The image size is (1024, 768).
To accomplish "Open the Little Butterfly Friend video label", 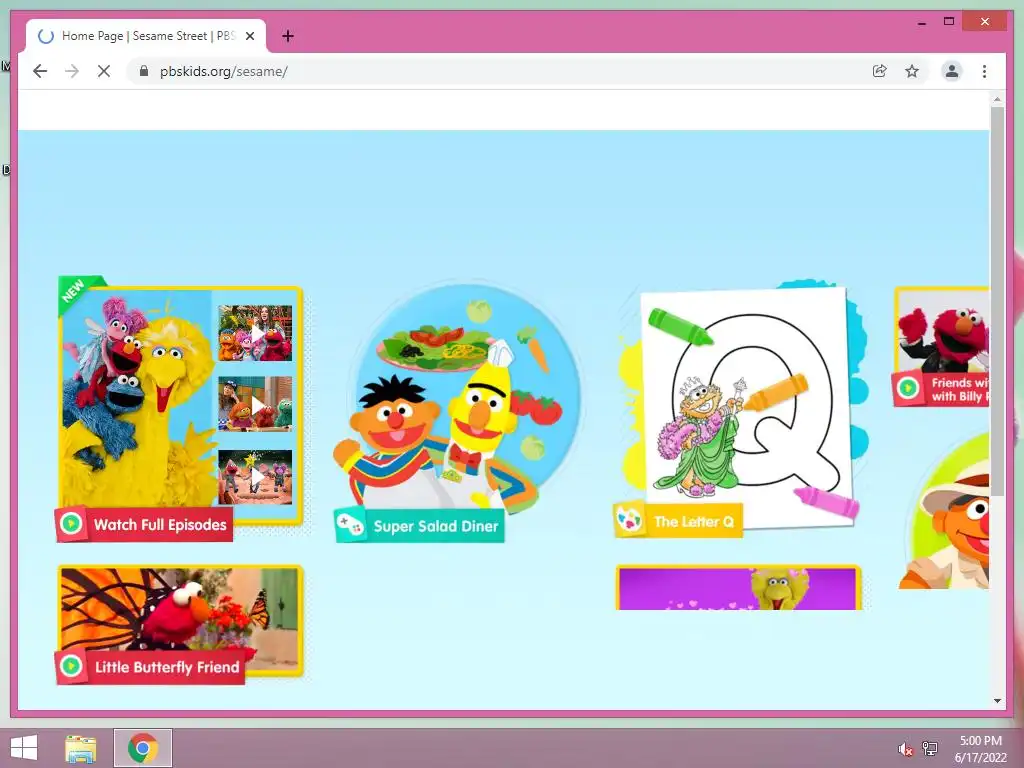I will (x=167, y=667).
